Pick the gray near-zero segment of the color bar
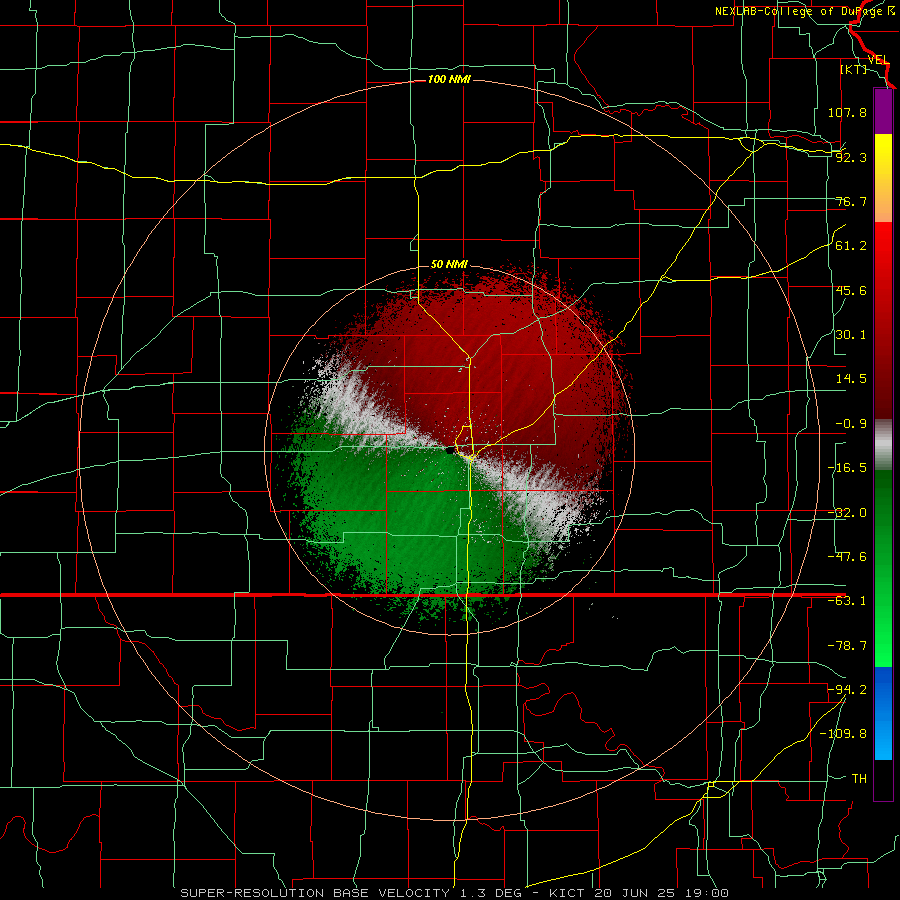900x900 pixels. (x=883, y=445)
